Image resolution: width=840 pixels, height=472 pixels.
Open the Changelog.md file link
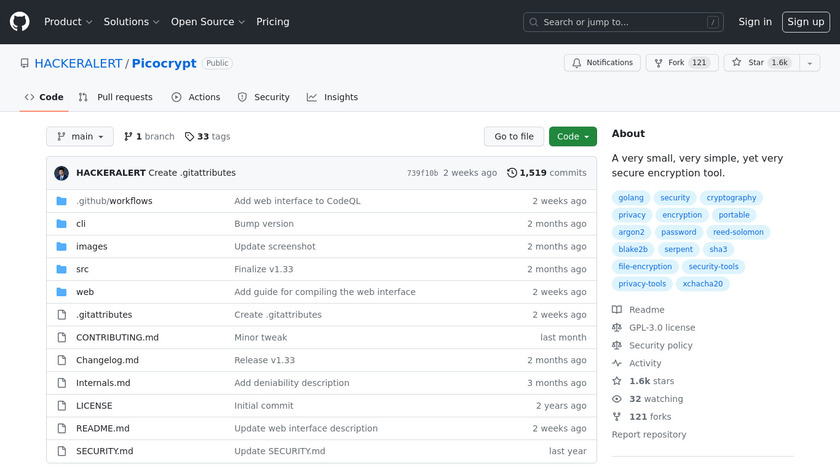(107, 360)
